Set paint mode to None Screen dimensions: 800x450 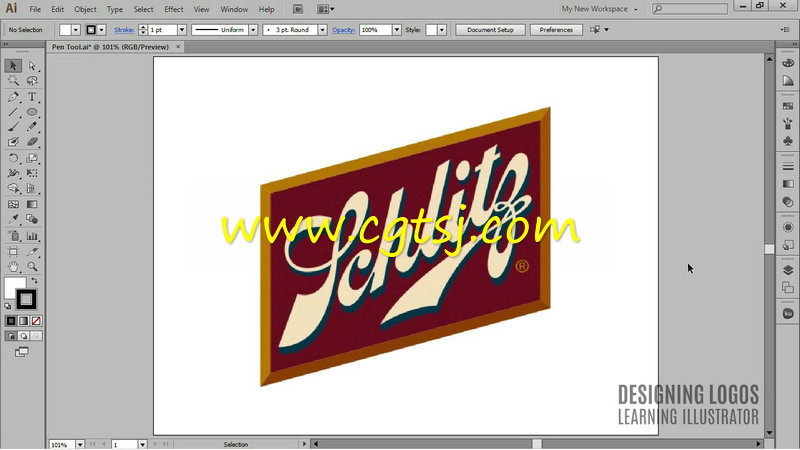click(x=36, y=321)
